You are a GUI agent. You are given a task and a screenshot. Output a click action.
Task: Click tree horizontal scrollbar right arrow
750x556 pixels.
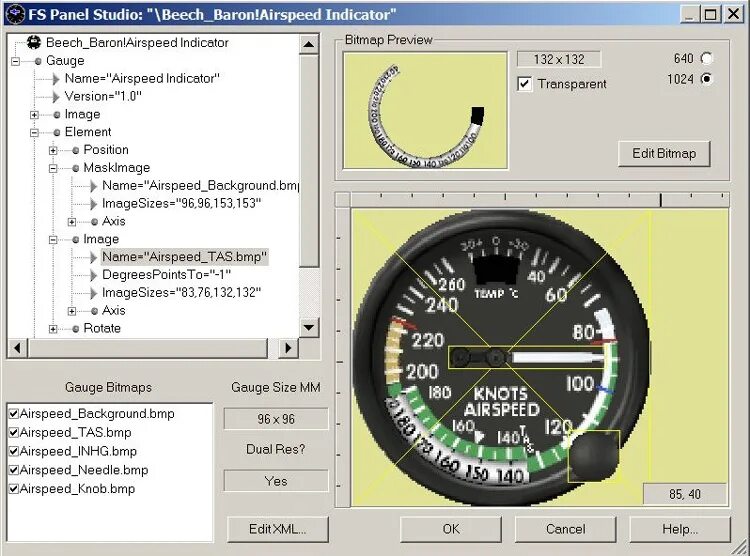tap(288, 348)
